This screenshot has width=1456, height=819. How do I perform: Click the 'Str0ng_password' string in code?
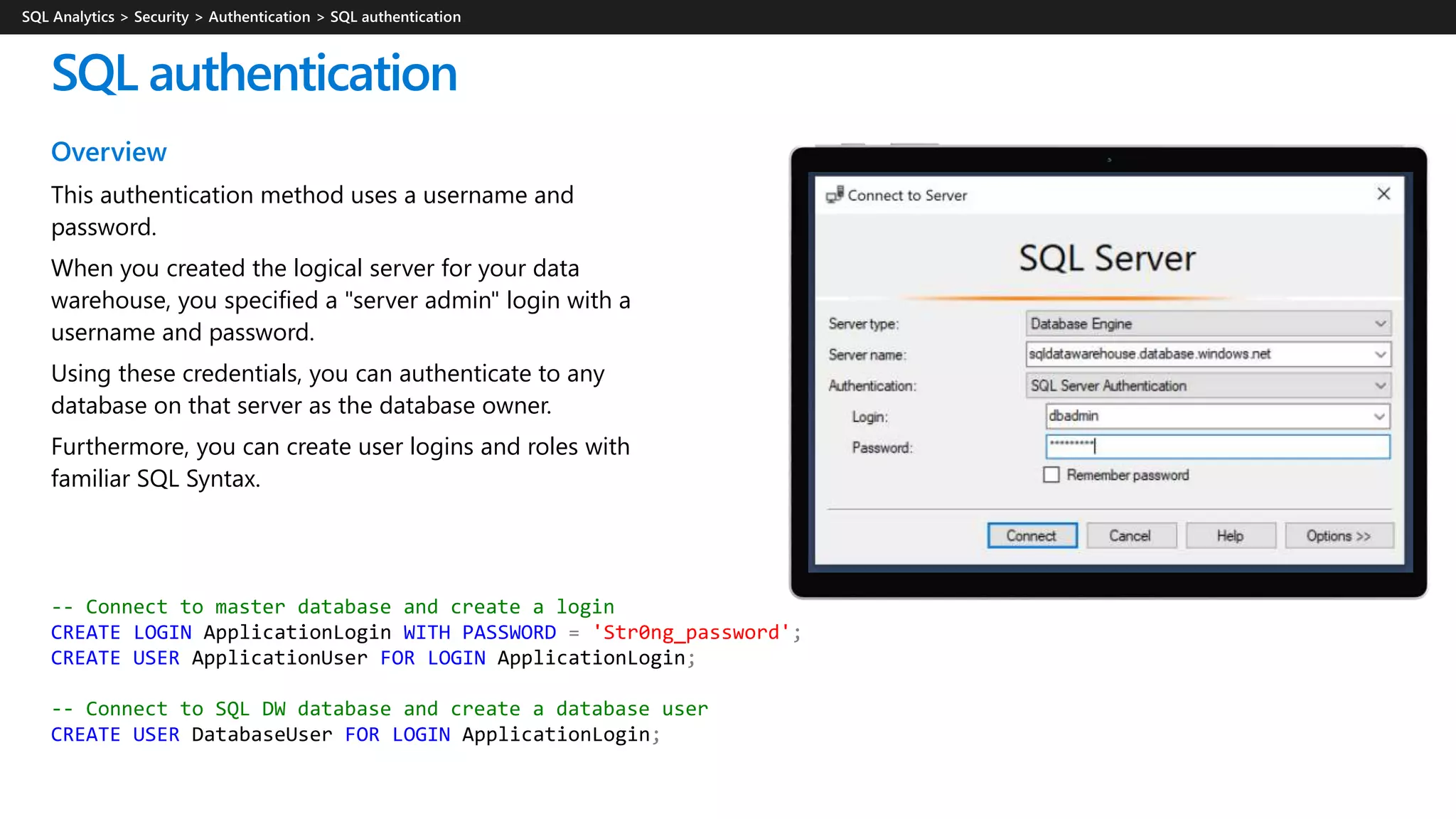[x=691, y=632]
